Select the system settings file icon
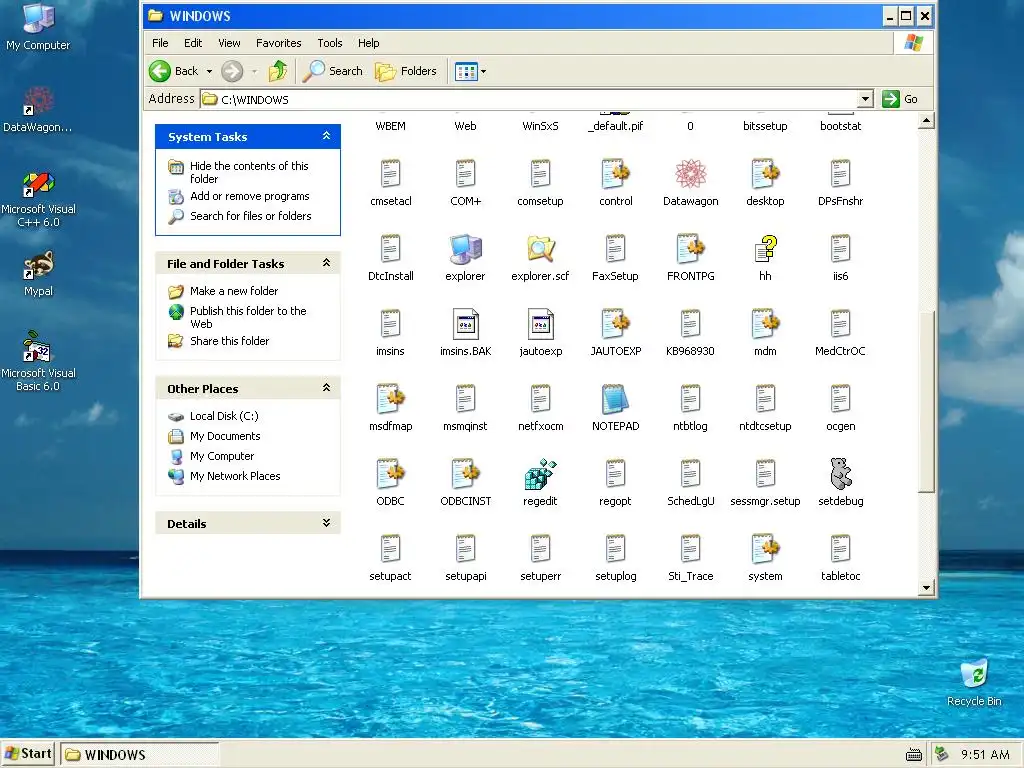Screen dimensions: 1024x768 click(x=765, y=549)
